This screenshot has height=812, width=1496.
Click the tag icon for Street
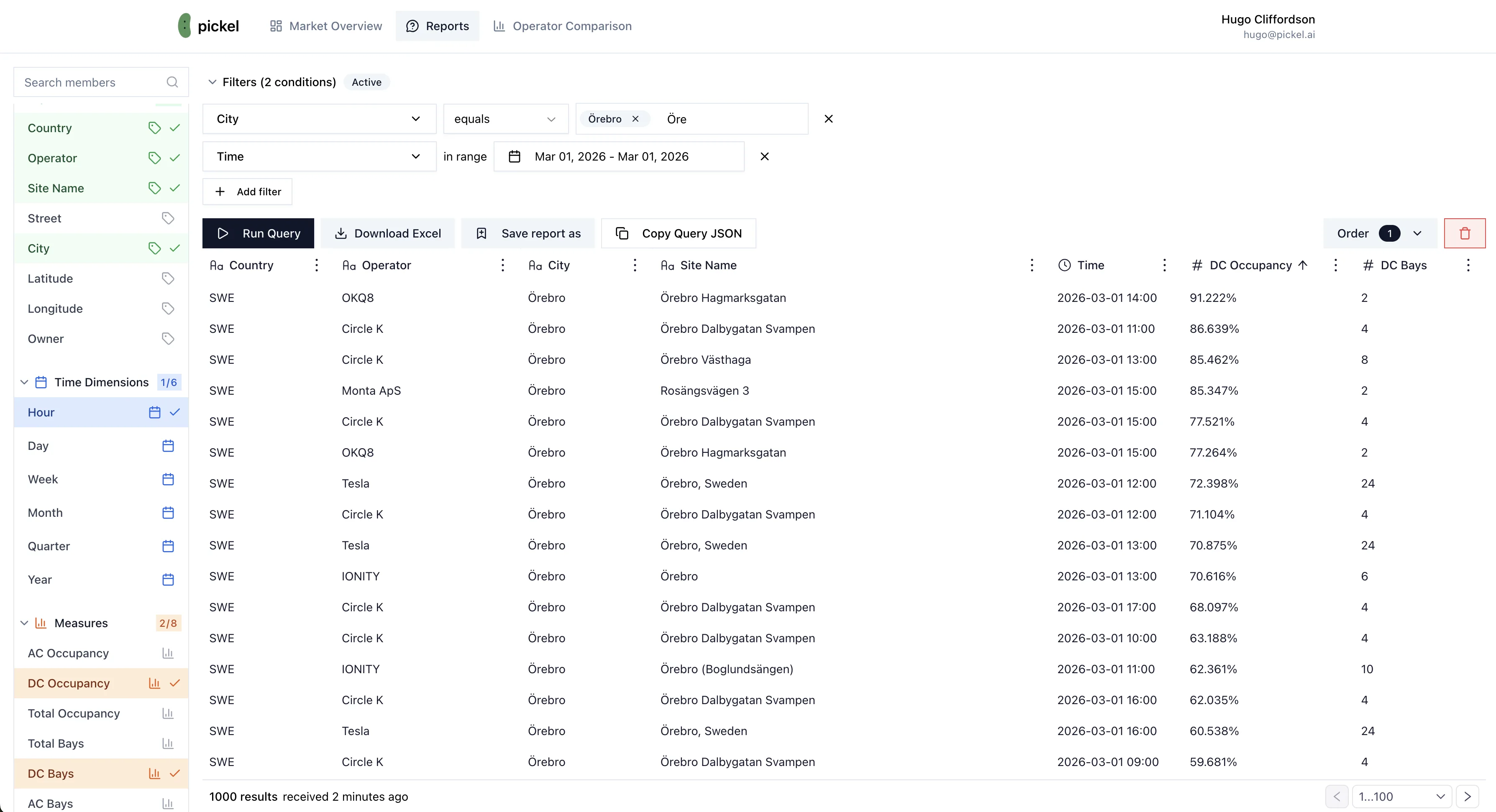pos(168,218)
